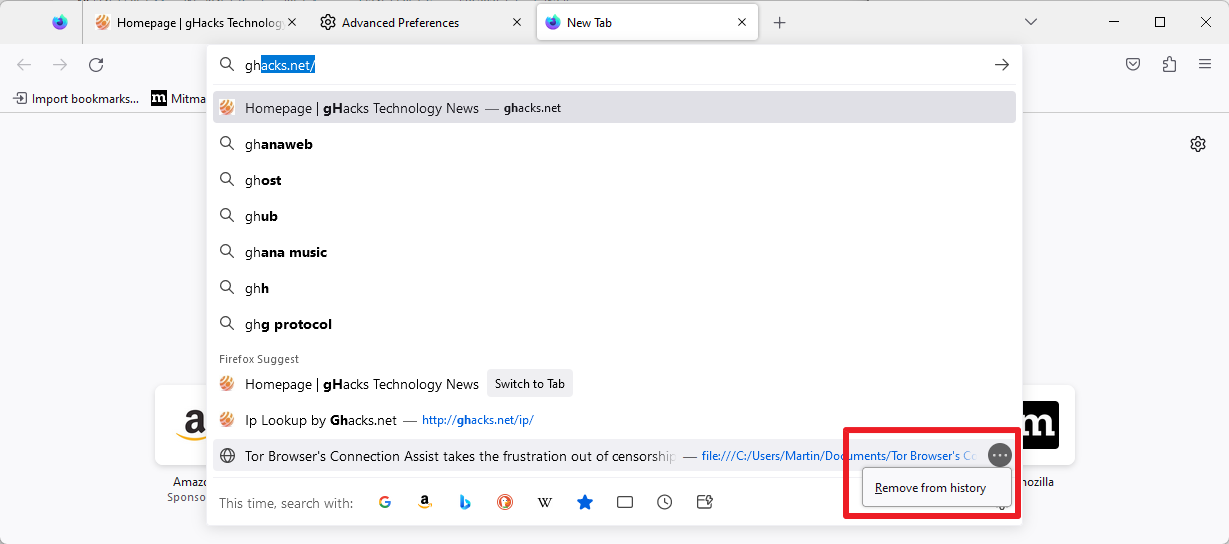Reload the current page
The image size is (1229, 544).
(x=96, y=65)
